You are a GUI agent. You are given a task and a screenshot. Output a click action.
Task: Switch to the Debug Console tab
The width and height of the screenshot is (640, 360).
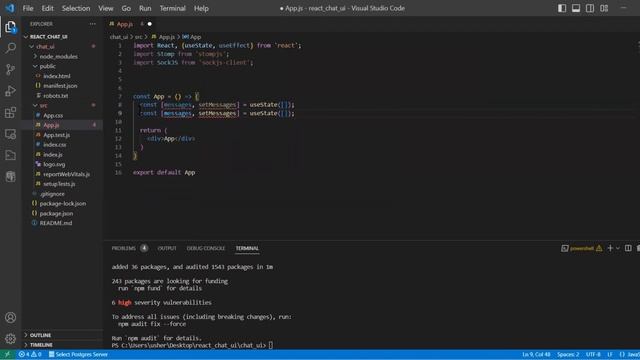pos(206,248)
